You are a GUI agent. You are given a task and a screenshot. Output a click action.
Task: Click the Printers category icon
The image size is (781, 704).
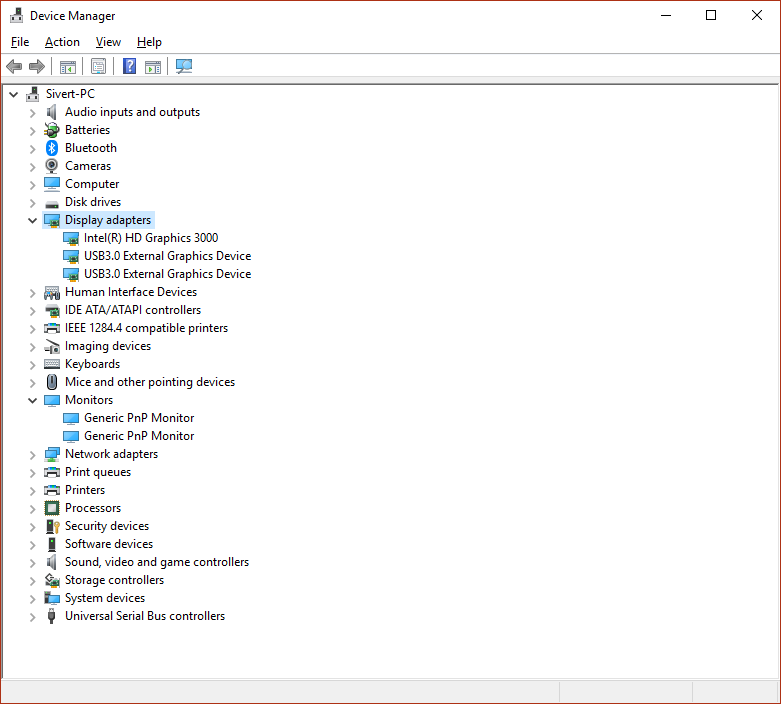pyautogui.click(x=52, y=490)
